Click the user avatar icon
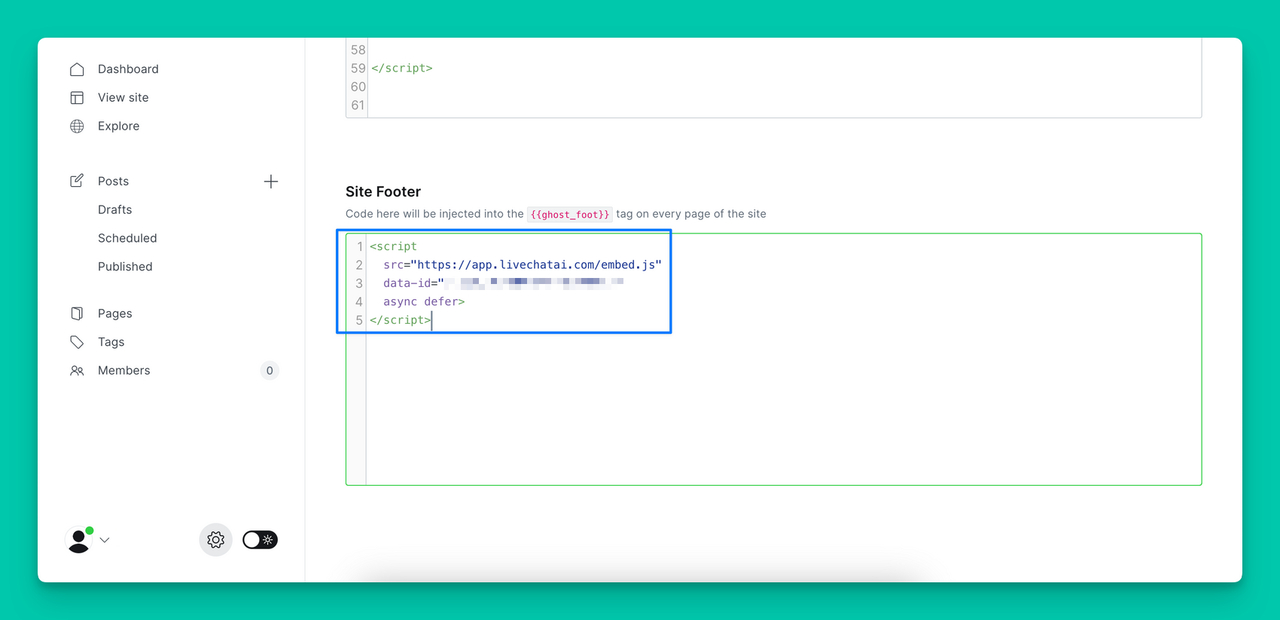 tap(78, 540)
